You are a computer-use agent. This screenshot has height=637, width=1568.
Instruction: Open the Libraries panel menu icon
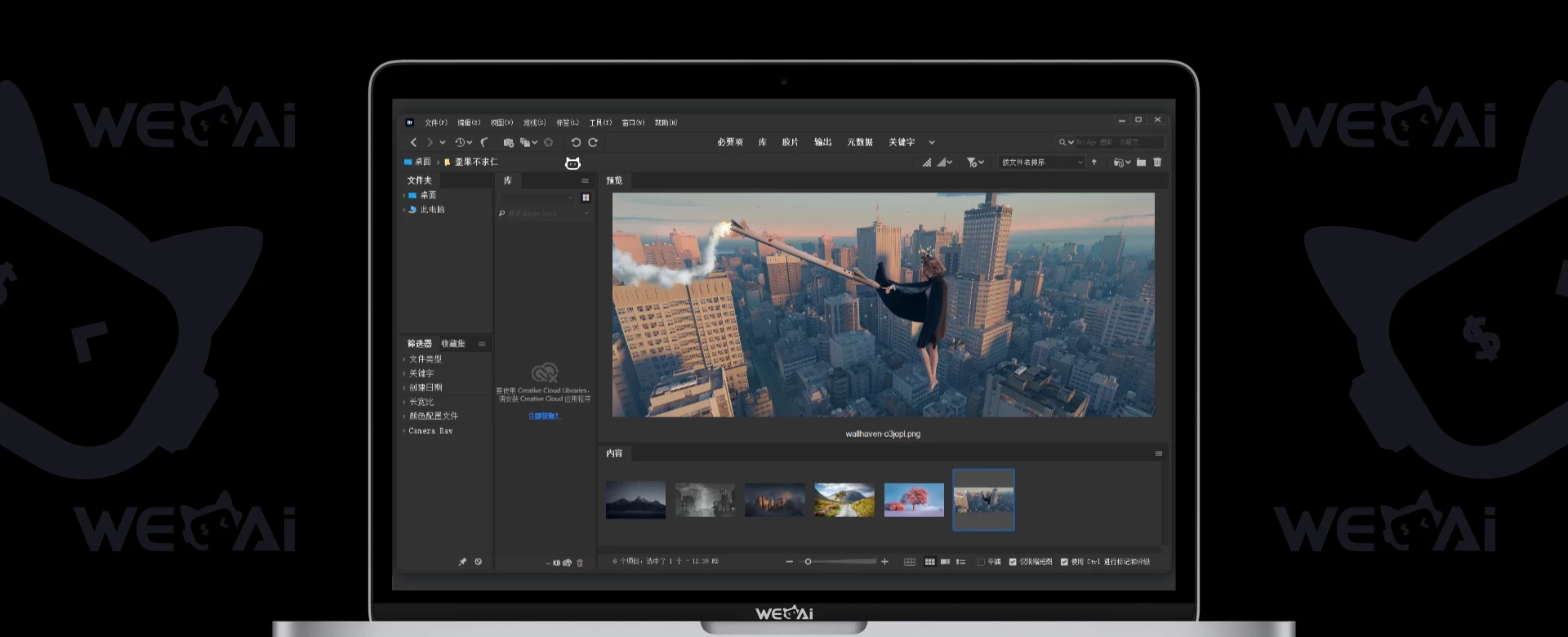[x=585, y=181]
